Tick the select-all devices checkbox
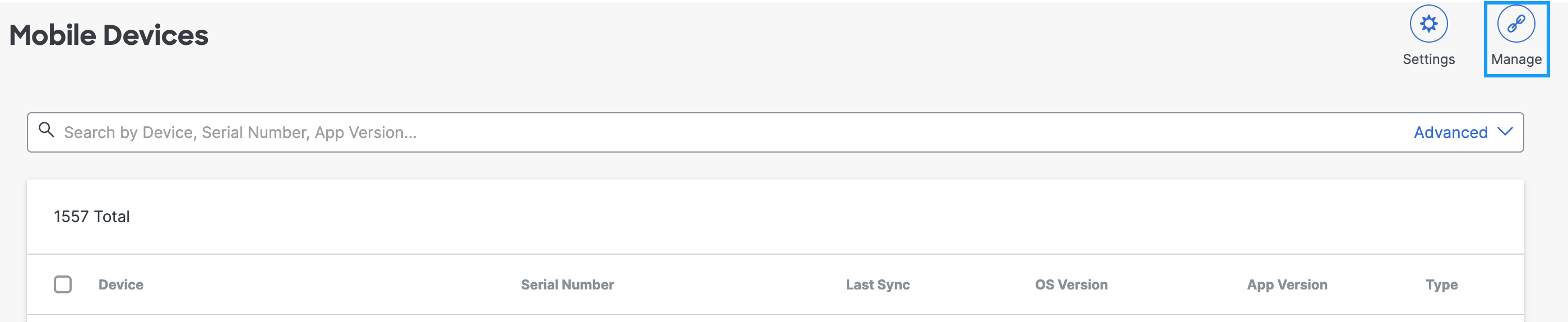 tap(63, 284)
